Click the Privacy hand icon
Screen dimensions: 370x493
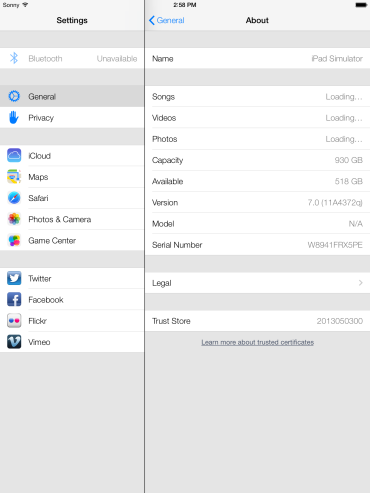[x=14, y=117]
